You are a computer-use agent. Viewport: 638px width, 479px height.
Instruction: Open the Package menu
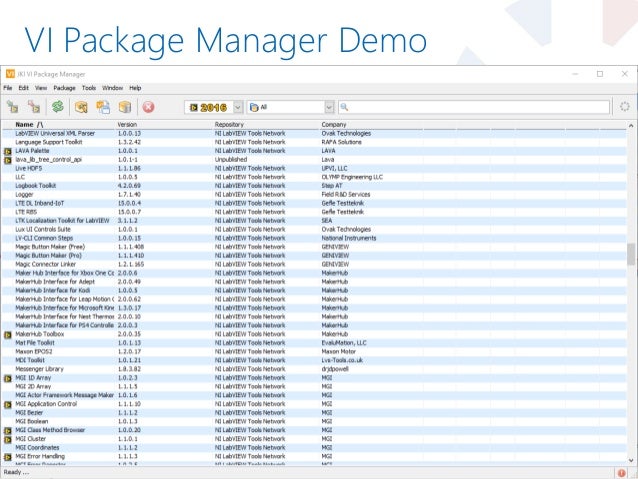click(64, 88)
